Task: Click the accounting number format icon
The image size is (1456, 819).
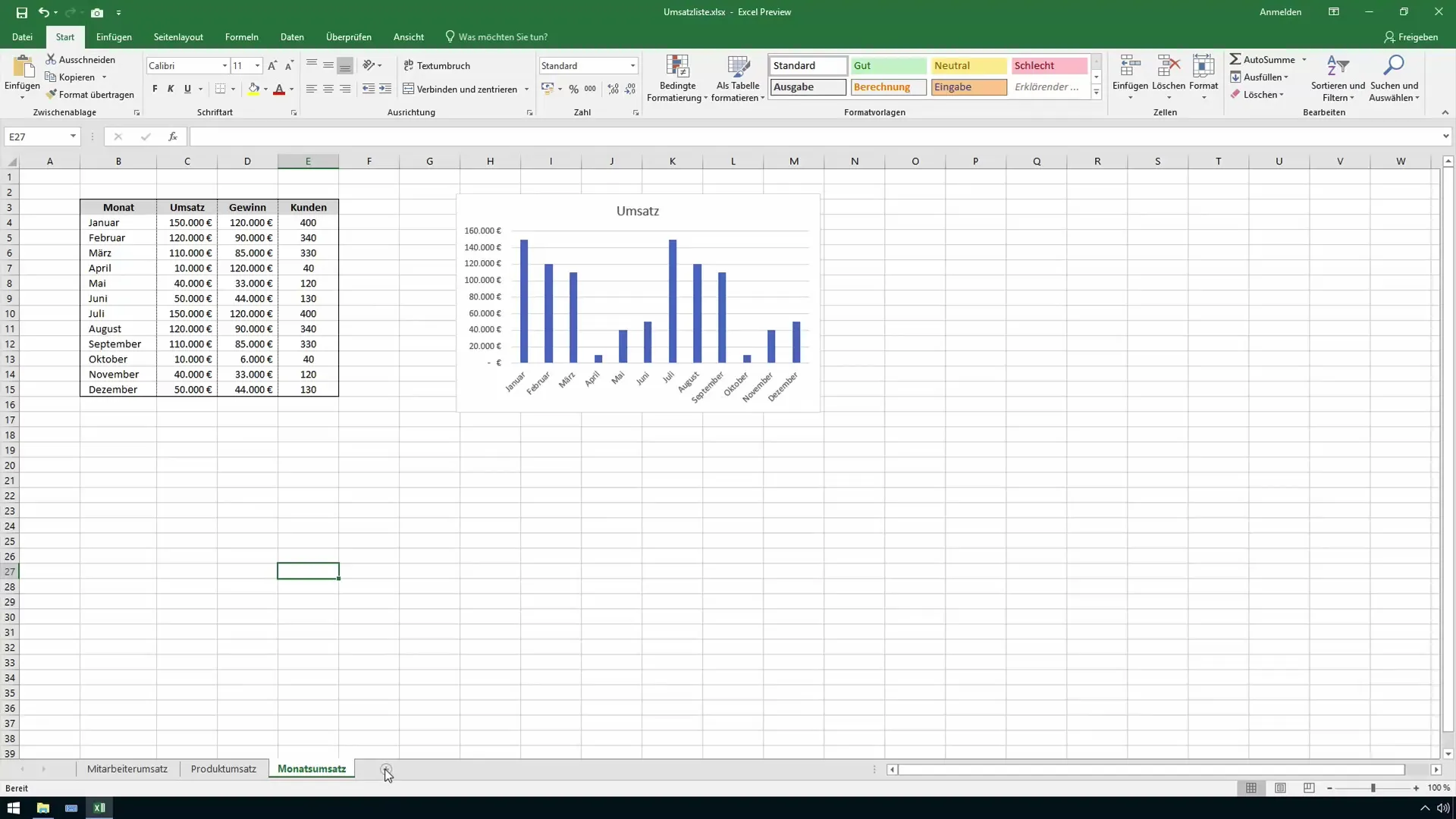Action: tap(548, 89)
